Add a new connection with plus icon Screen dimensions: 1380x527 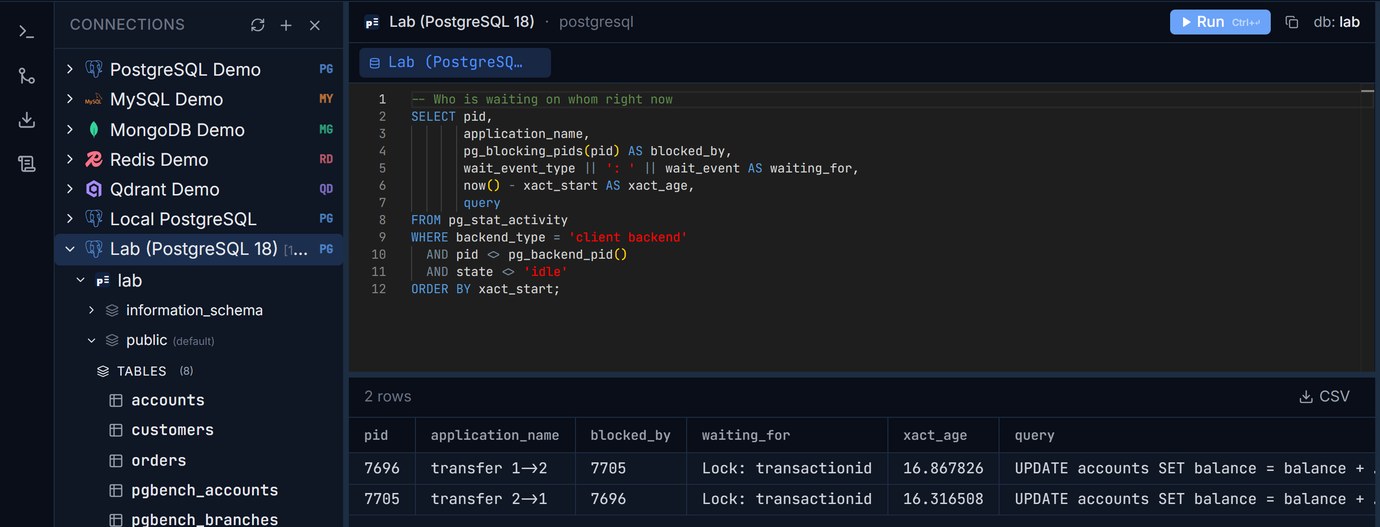tap(286, 25)
